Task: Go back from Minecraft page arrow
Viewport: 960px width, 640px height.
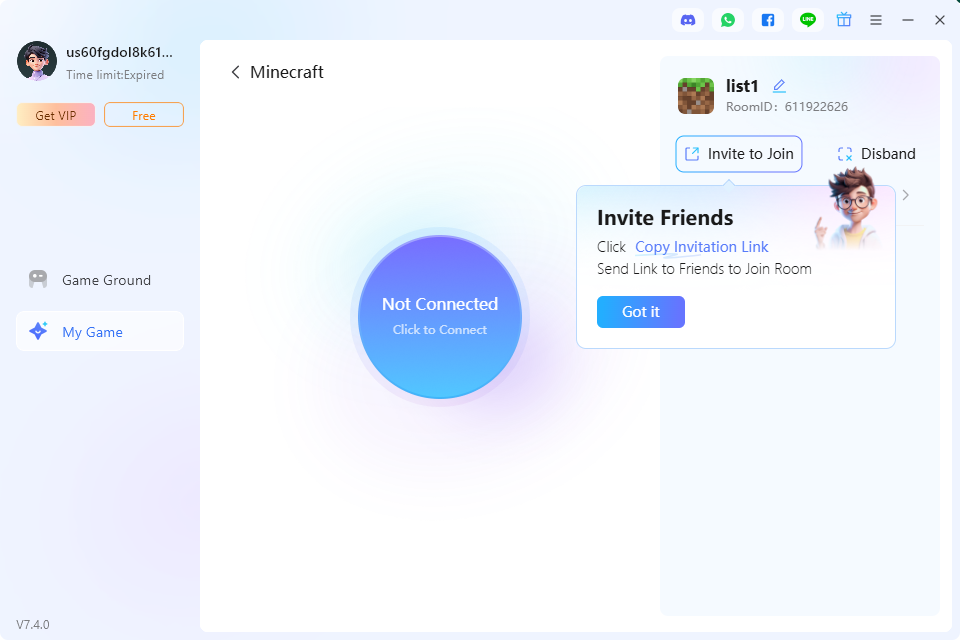Action: click(x=235, y=72)
